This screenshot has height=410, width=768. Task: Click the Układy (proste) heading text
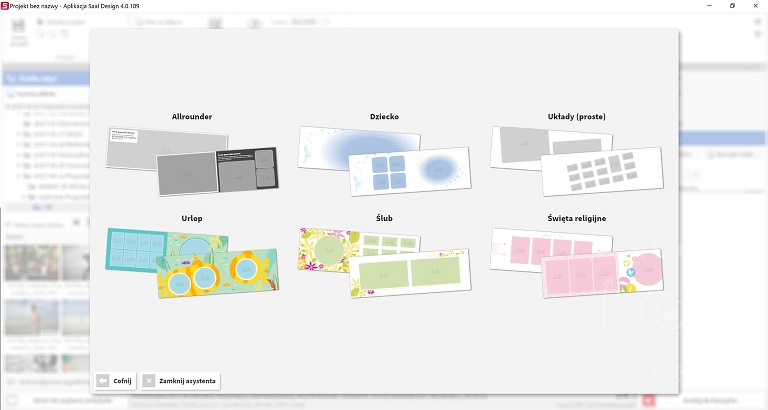point(576,117)
